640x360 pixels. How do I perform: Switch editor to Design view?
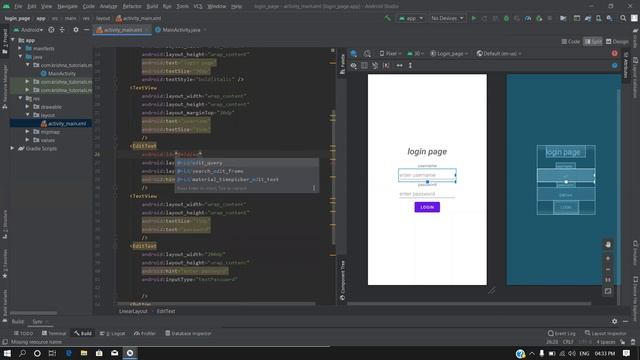click(x=617, y=42)
